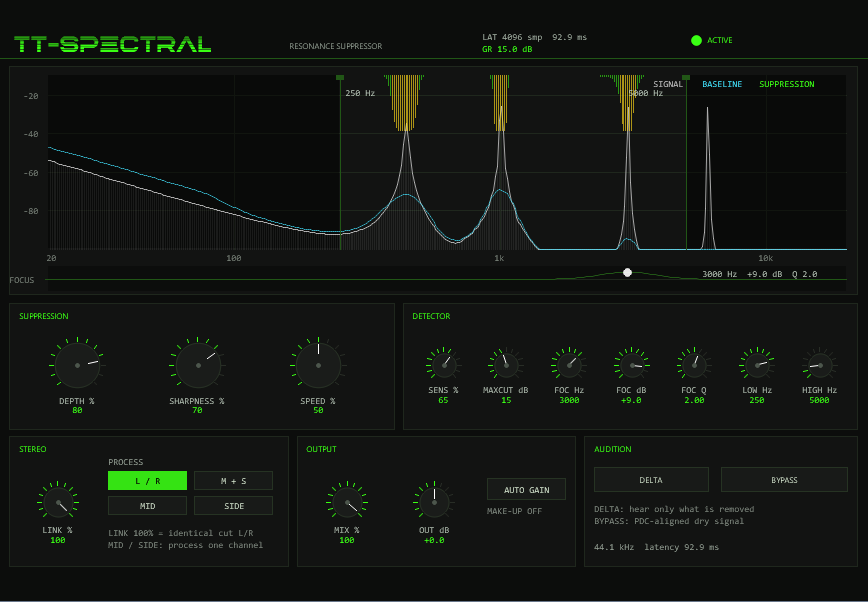The image size is (868, 602).
Task: Toggle the AUTO GAIN button
Action: (x=526, y=490)
